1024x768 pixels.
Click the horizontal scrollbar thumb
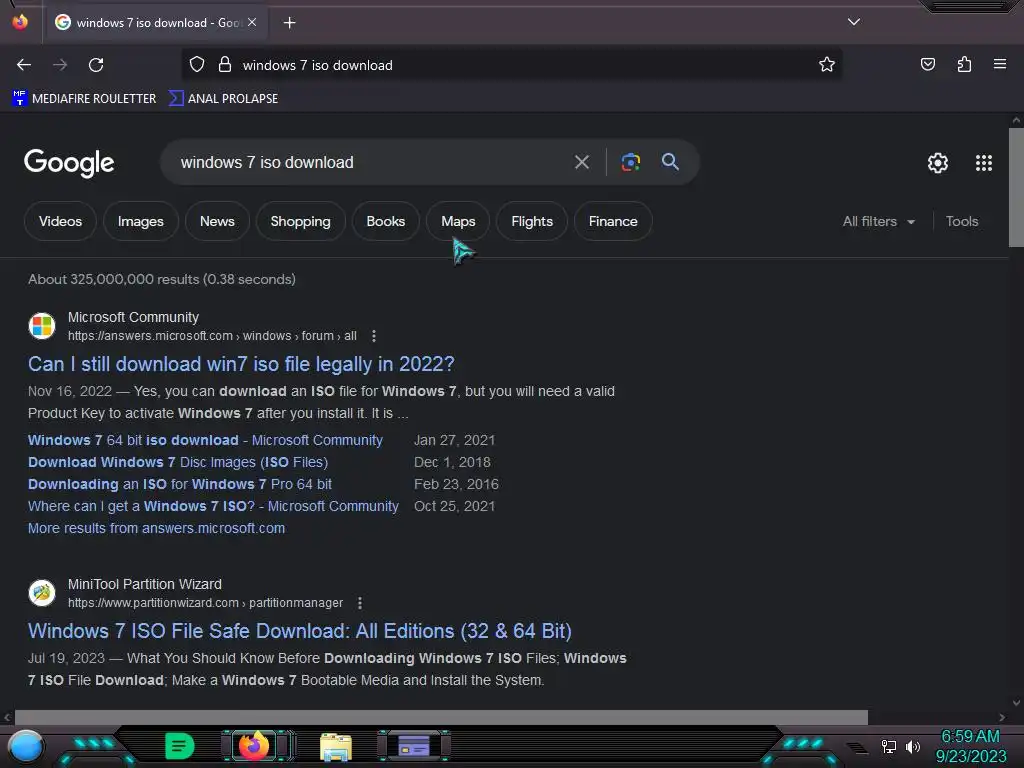(x=441, y=717)
